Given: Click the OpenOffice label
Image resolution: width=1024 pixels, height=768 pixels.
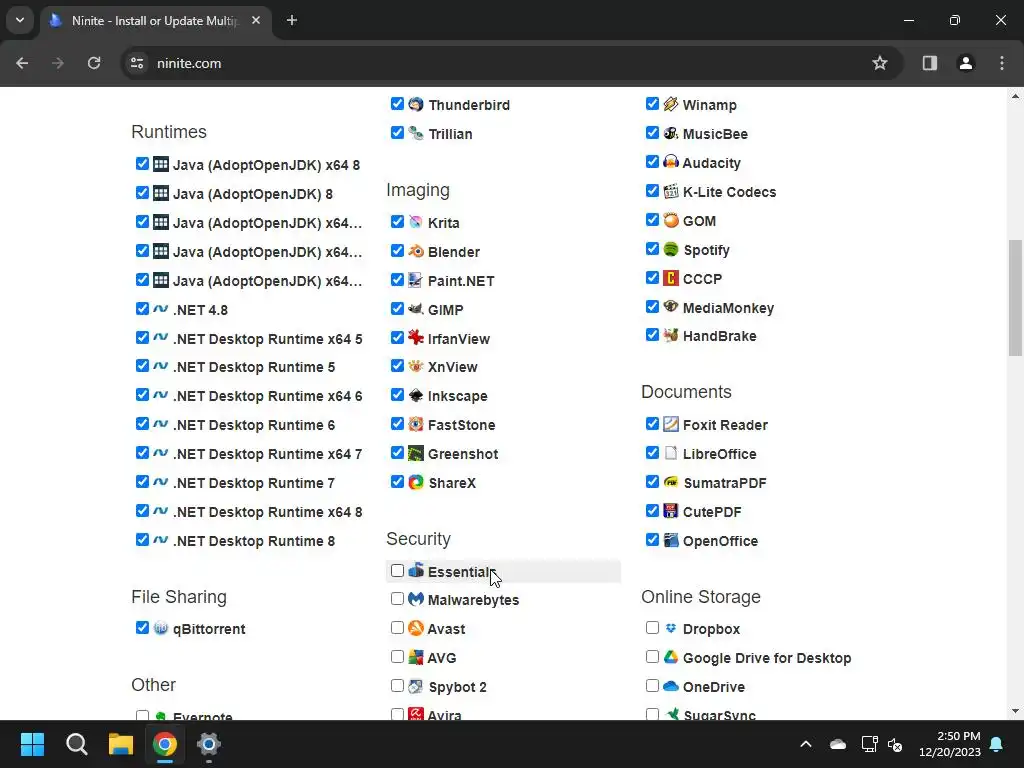Looking at the screenshot, I should pyautogui.click(x=720, y=541).
